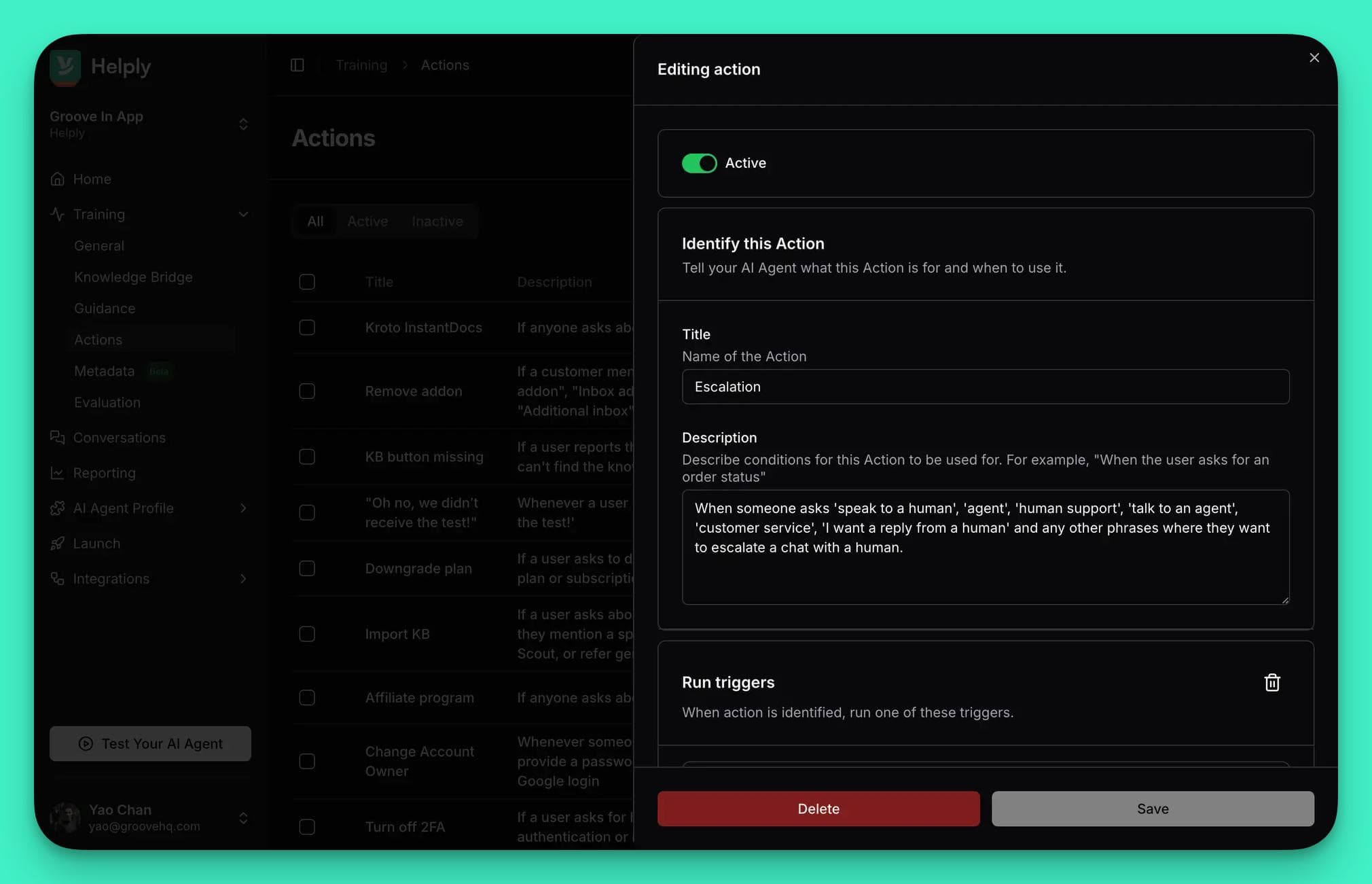Expand the Integrations sidebar item
Screen dimensions: 1372x884
pos(244,579)
